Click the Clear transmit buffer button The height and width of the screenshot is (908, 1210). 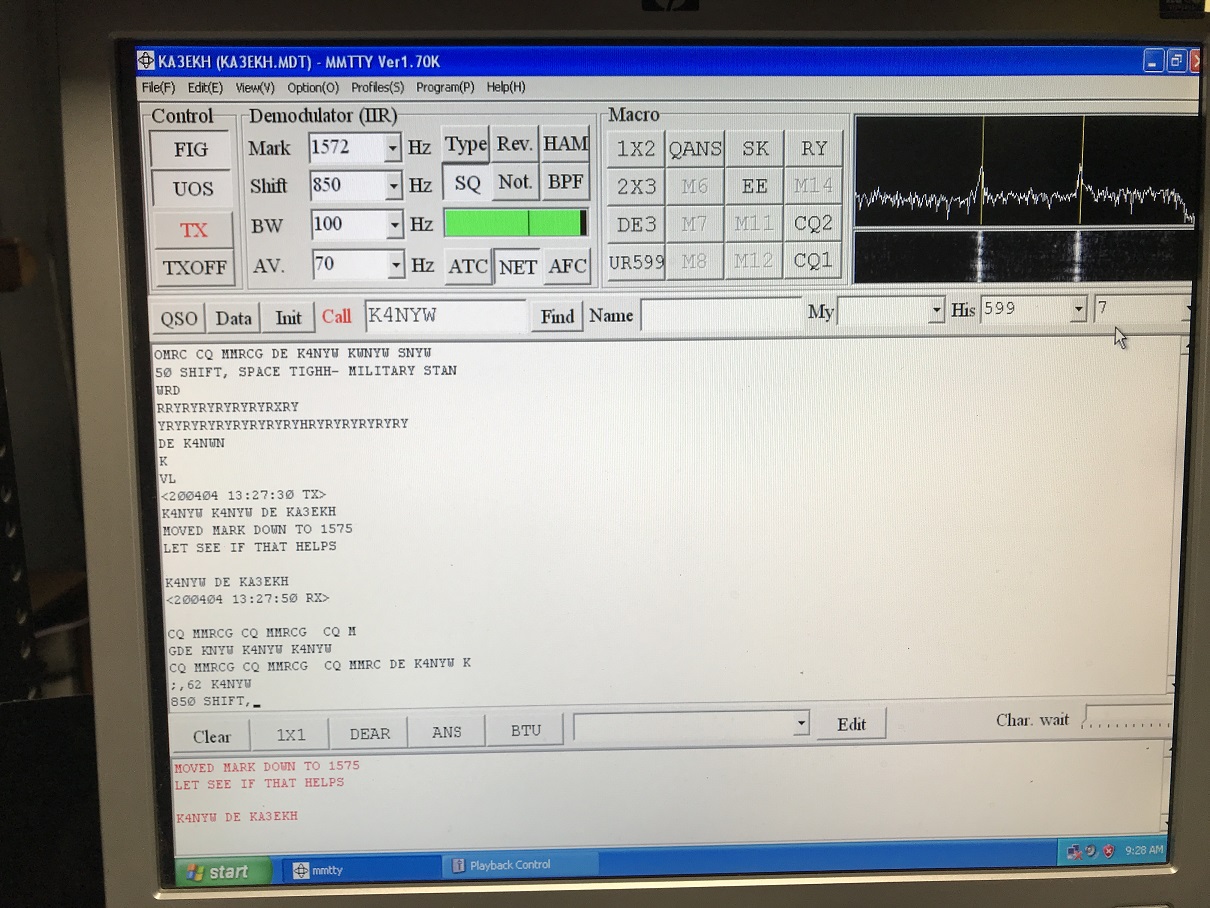tap(211, 736)
